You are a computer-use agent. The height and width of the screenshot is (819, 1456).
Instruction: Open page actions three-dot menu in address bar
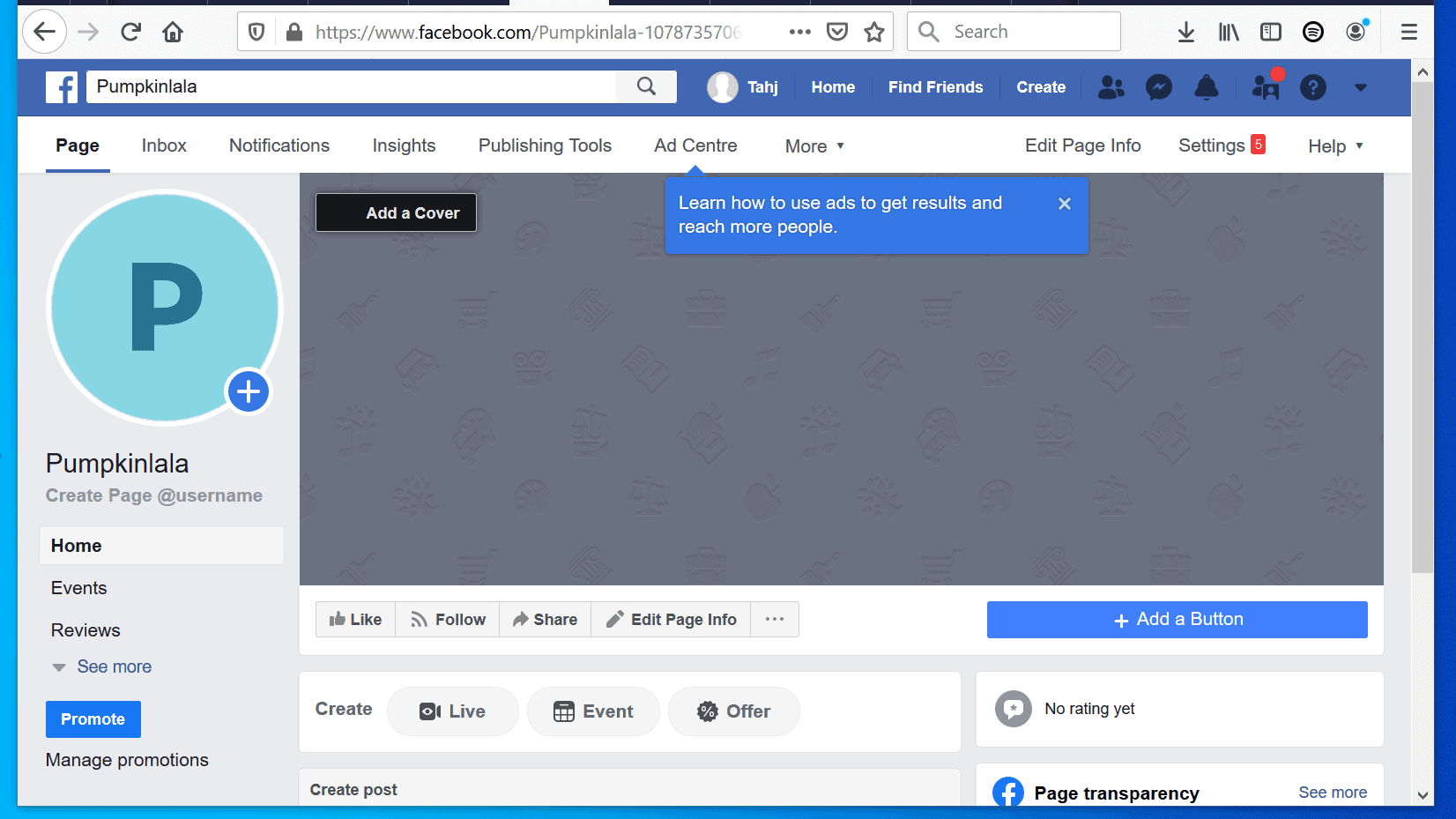coord(799,32)
